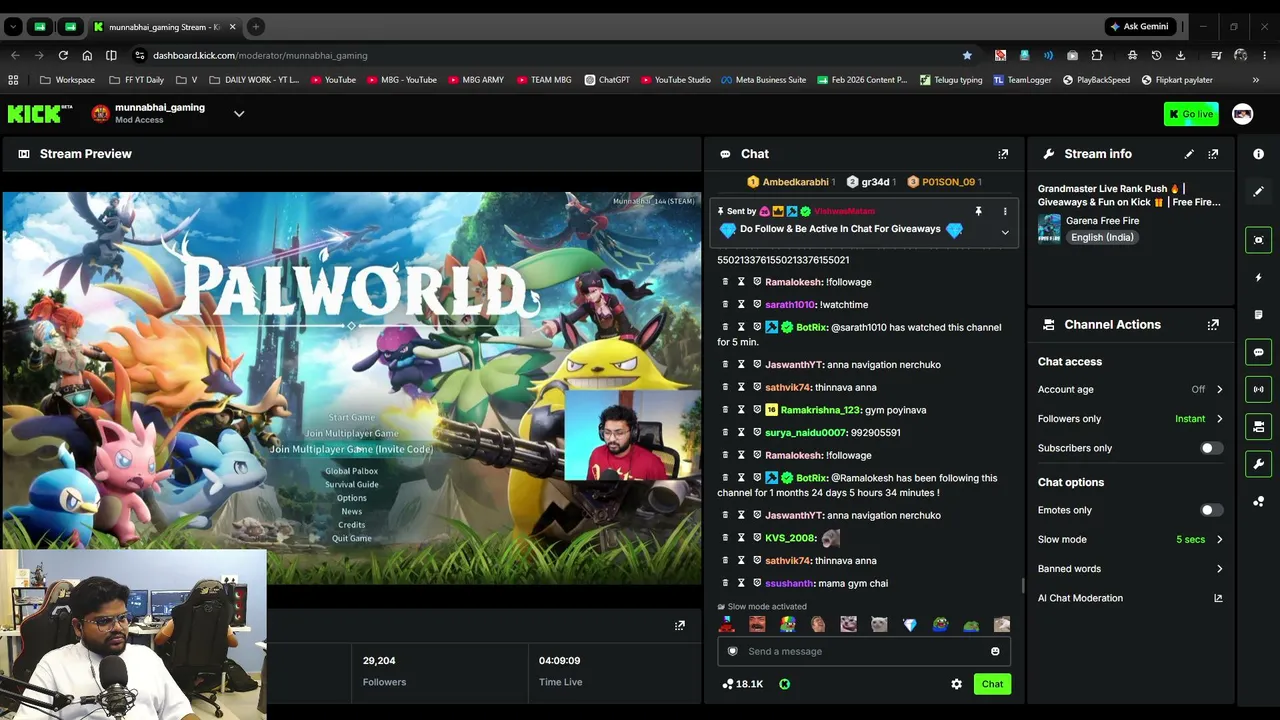Click the lightning bolt sidebar icon
Viewport: 1280px width, 720px height.
point(1259,277)
